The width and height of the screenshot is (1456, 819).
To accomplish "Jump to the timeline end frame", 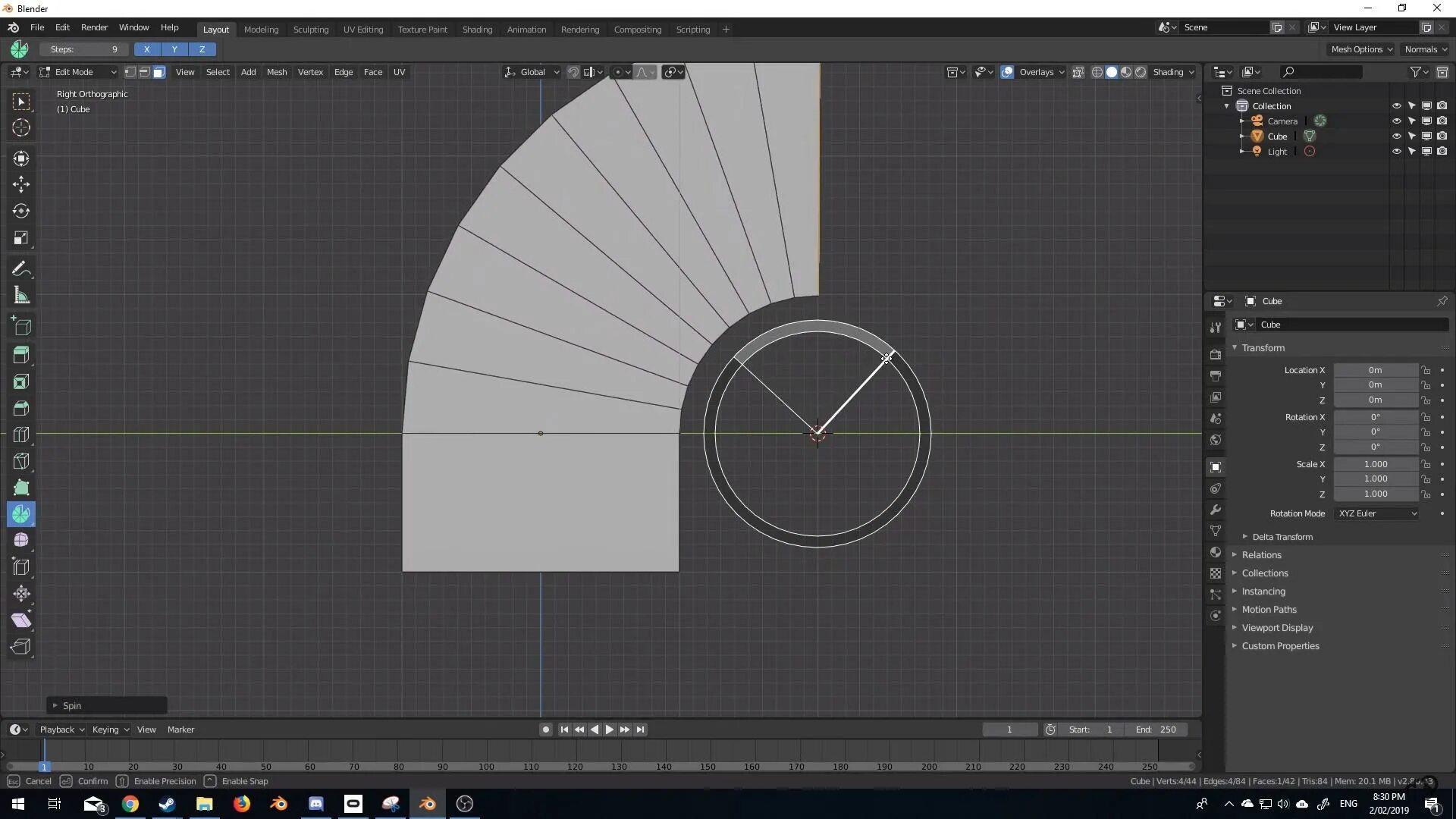I will tap(640, 730).
